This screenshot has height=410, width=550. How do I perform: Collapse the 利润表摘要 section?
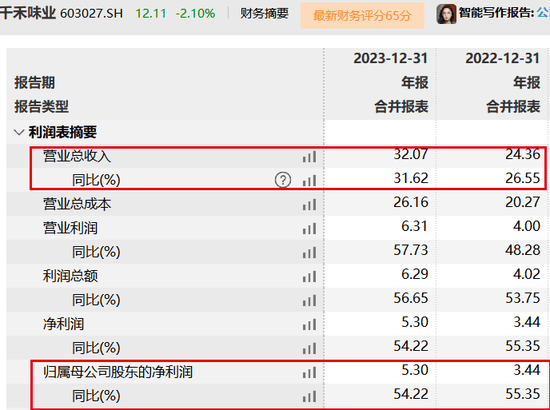(19, 133)
